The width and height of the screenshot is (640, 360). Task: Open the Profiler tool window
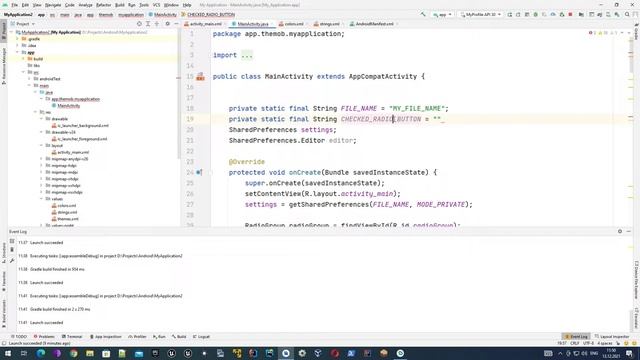[137, 337]
